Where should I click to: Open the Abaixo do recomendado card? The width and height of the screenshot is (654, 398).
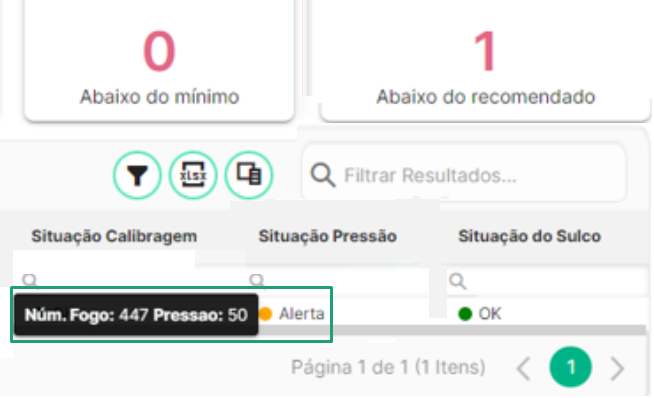(x=485, y=60)
